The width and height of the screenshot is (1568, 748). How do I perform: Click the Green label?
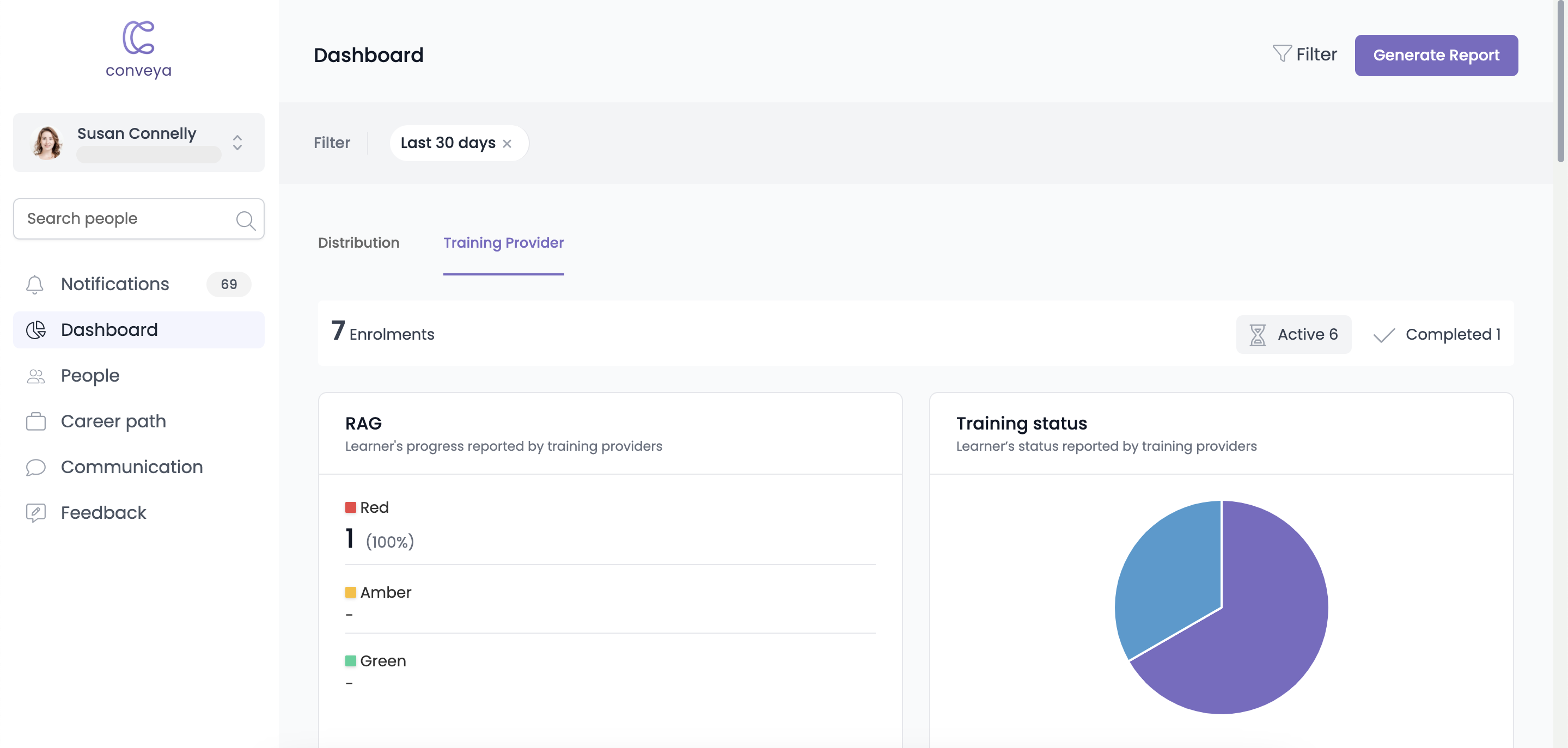[383, 661]
